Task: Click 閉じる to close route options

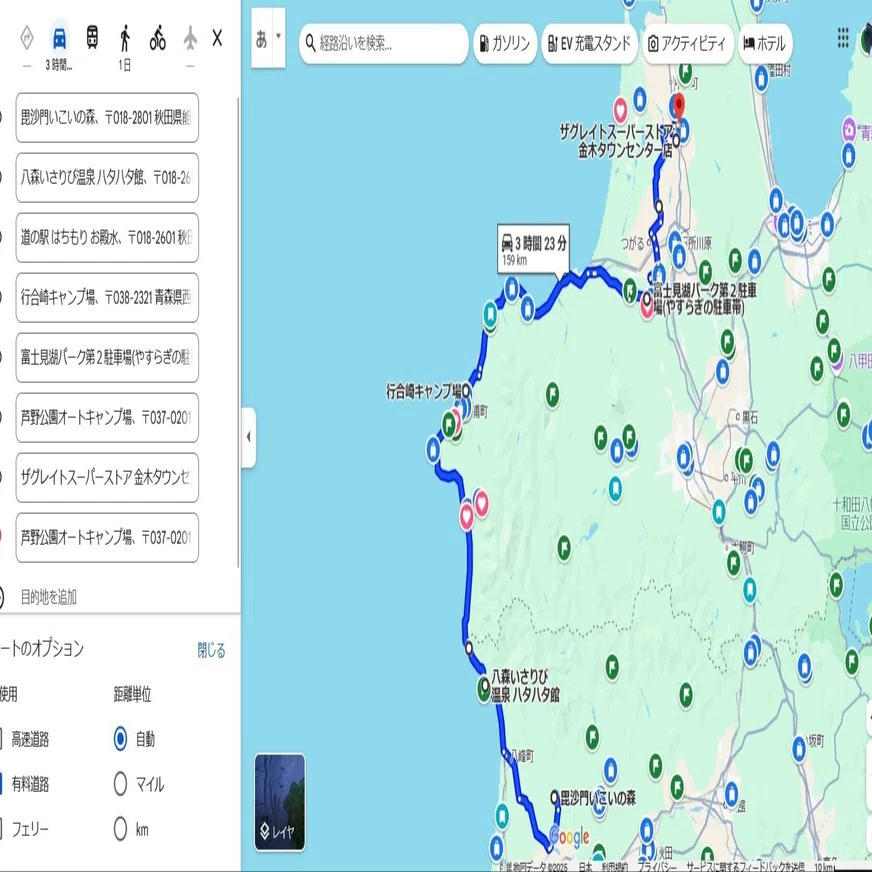Action: point(211,650)
